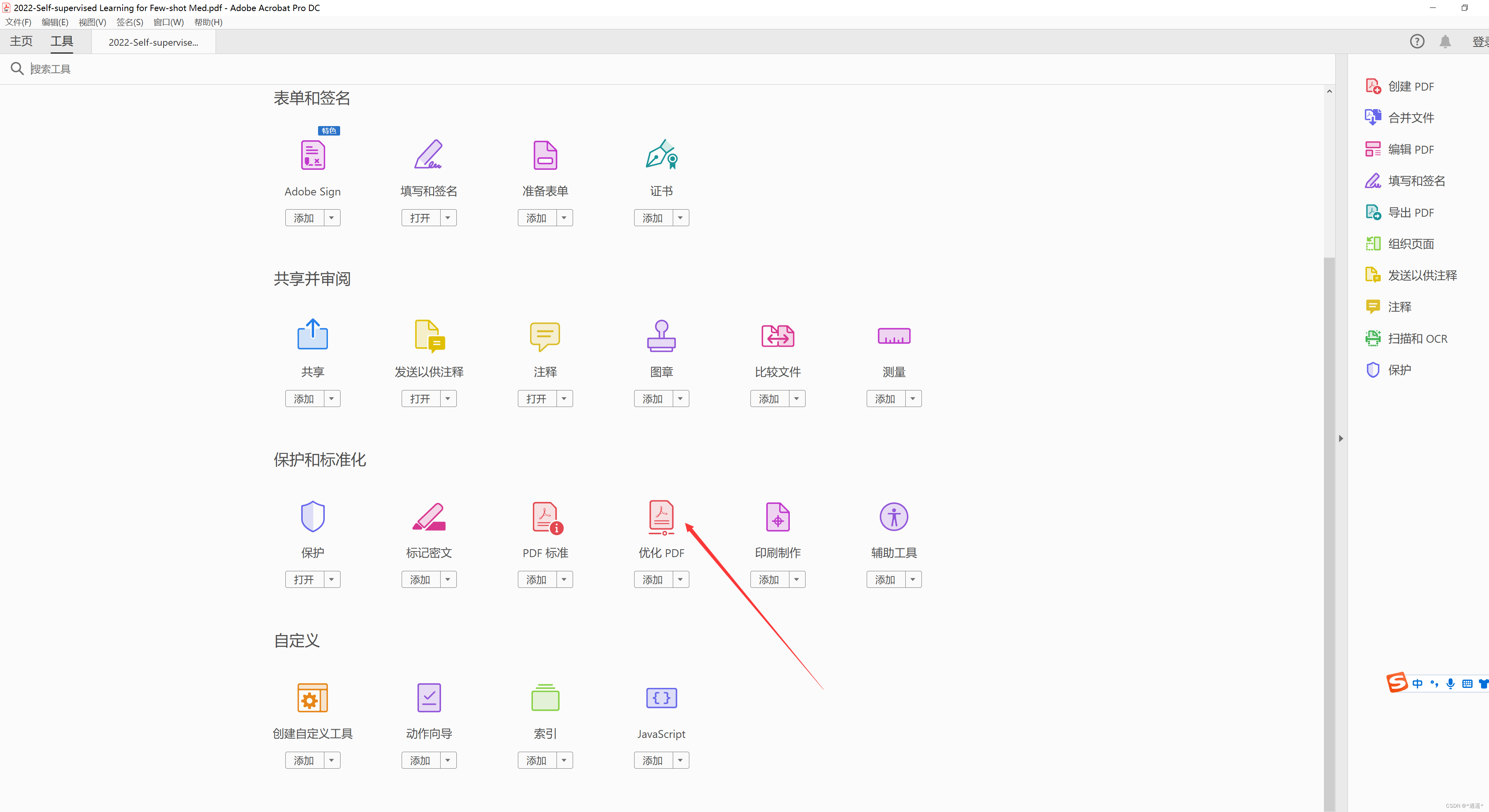Click the Redact (标记密文) tool icon
The height and width of the screenshot is (812, 1489).
click(x=429, y=516)
